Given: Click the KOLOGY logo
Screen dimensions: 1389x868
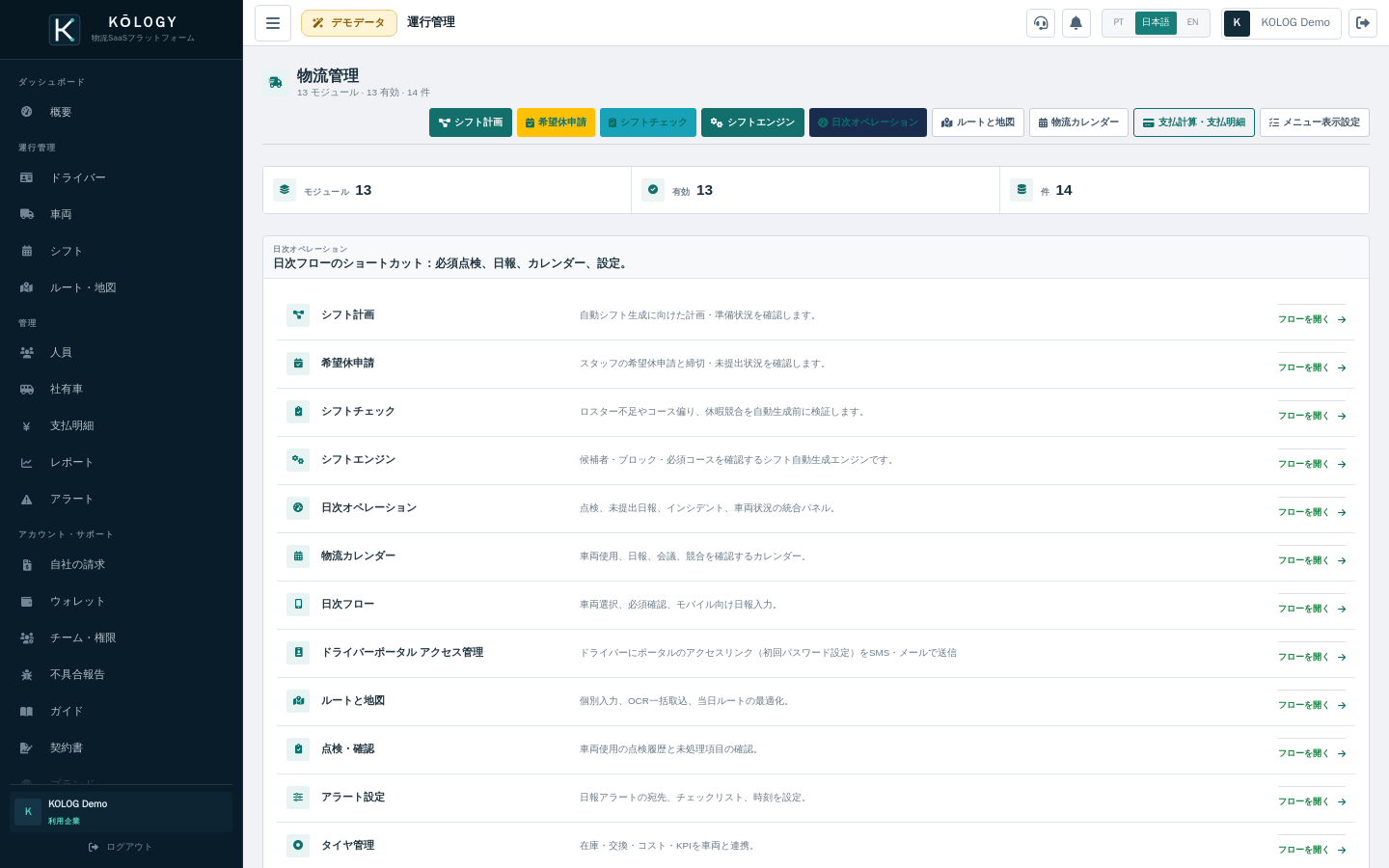Looking at the screenshot, I should pos(122,30).
